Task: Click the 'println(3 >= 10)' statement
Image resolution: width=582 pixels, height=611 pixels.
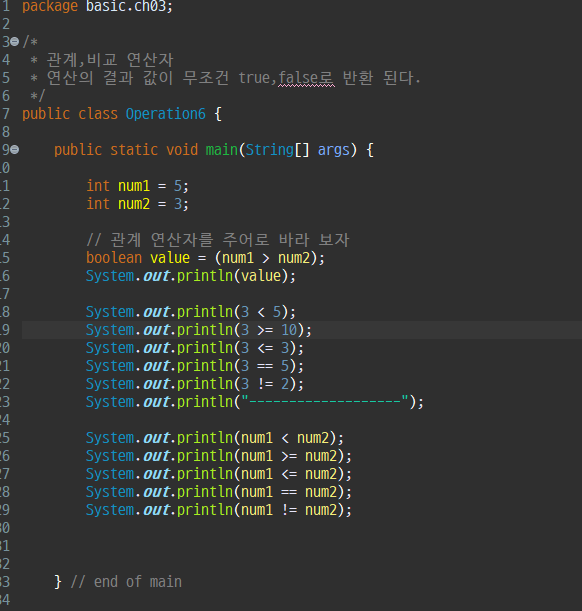Action: [199, 330]
